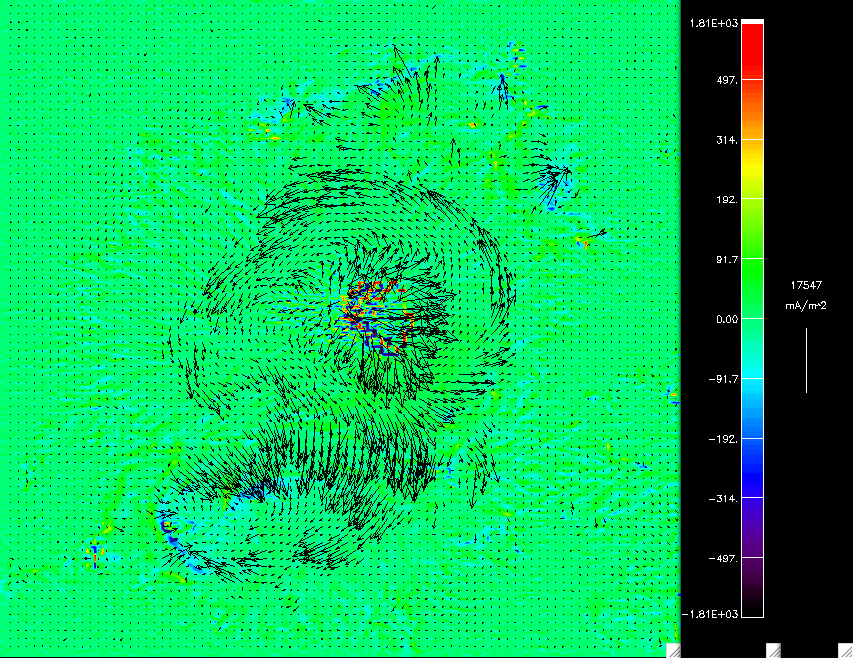The image size is (853, 658).
Task: Click the 497. color bar label
Action: tap(727, 80)
